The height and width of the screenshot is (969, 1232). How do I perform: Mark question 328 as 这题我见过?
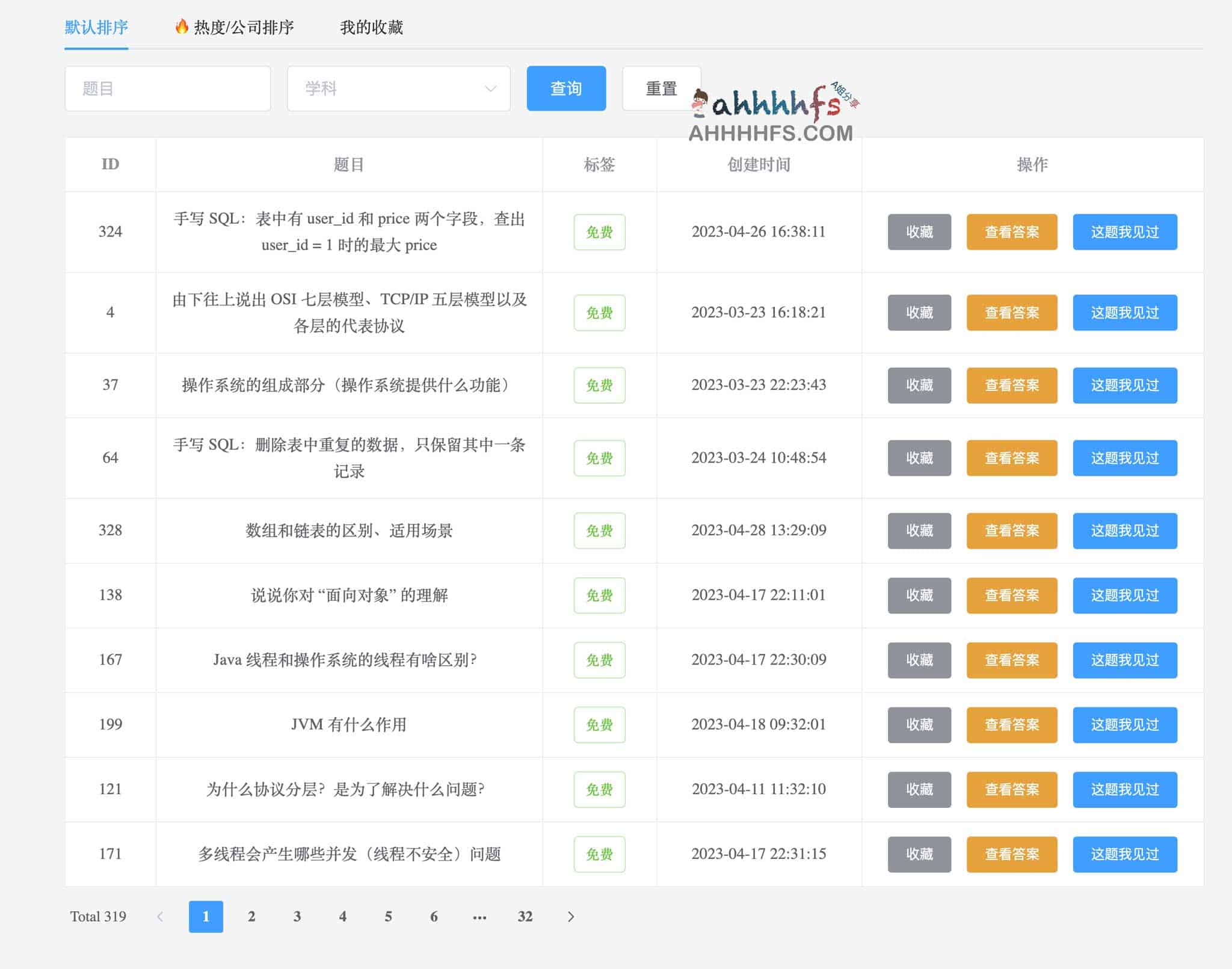coord(1124,531)
